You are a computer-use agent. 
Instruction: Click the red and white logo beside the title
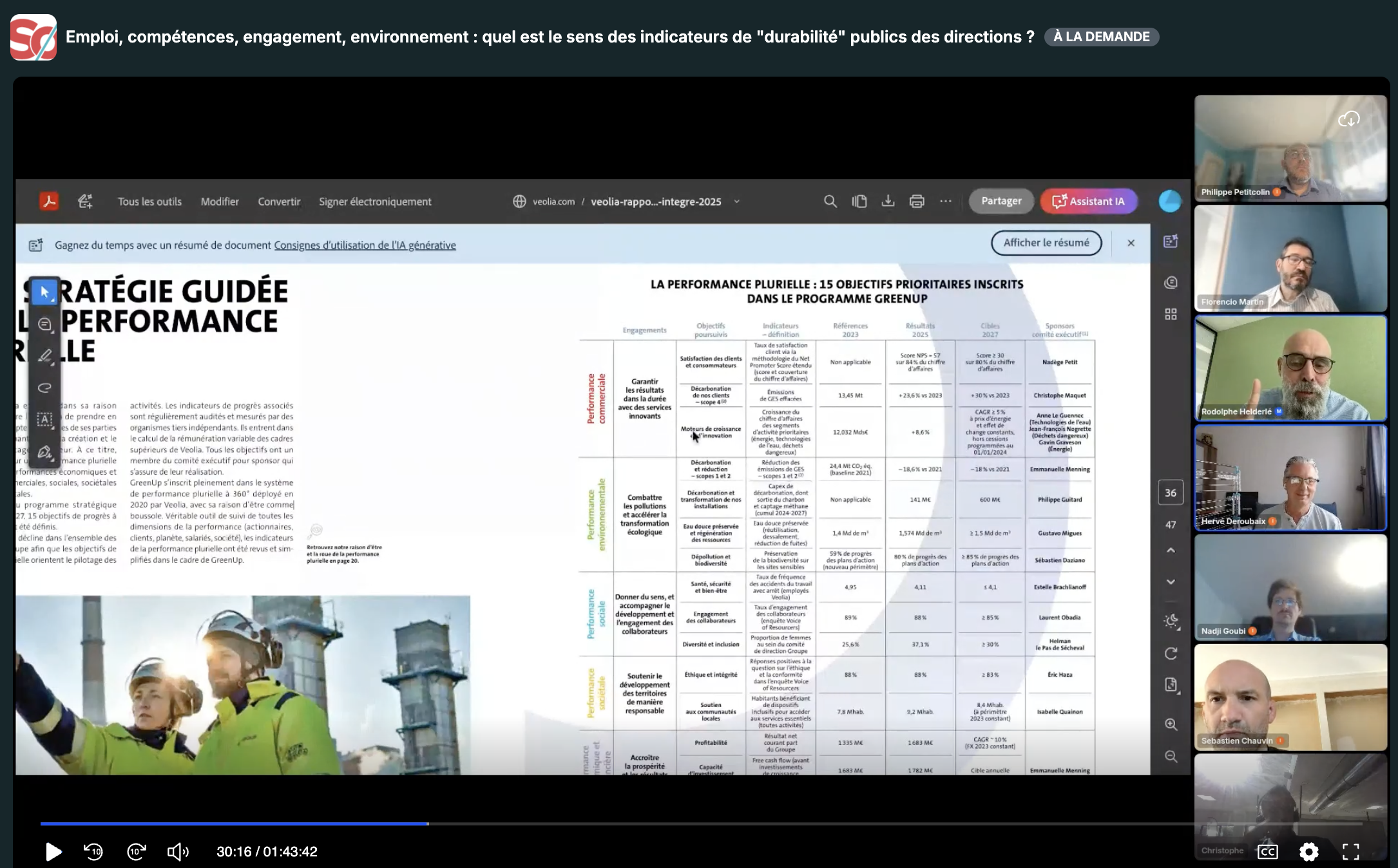coord(34,37)
